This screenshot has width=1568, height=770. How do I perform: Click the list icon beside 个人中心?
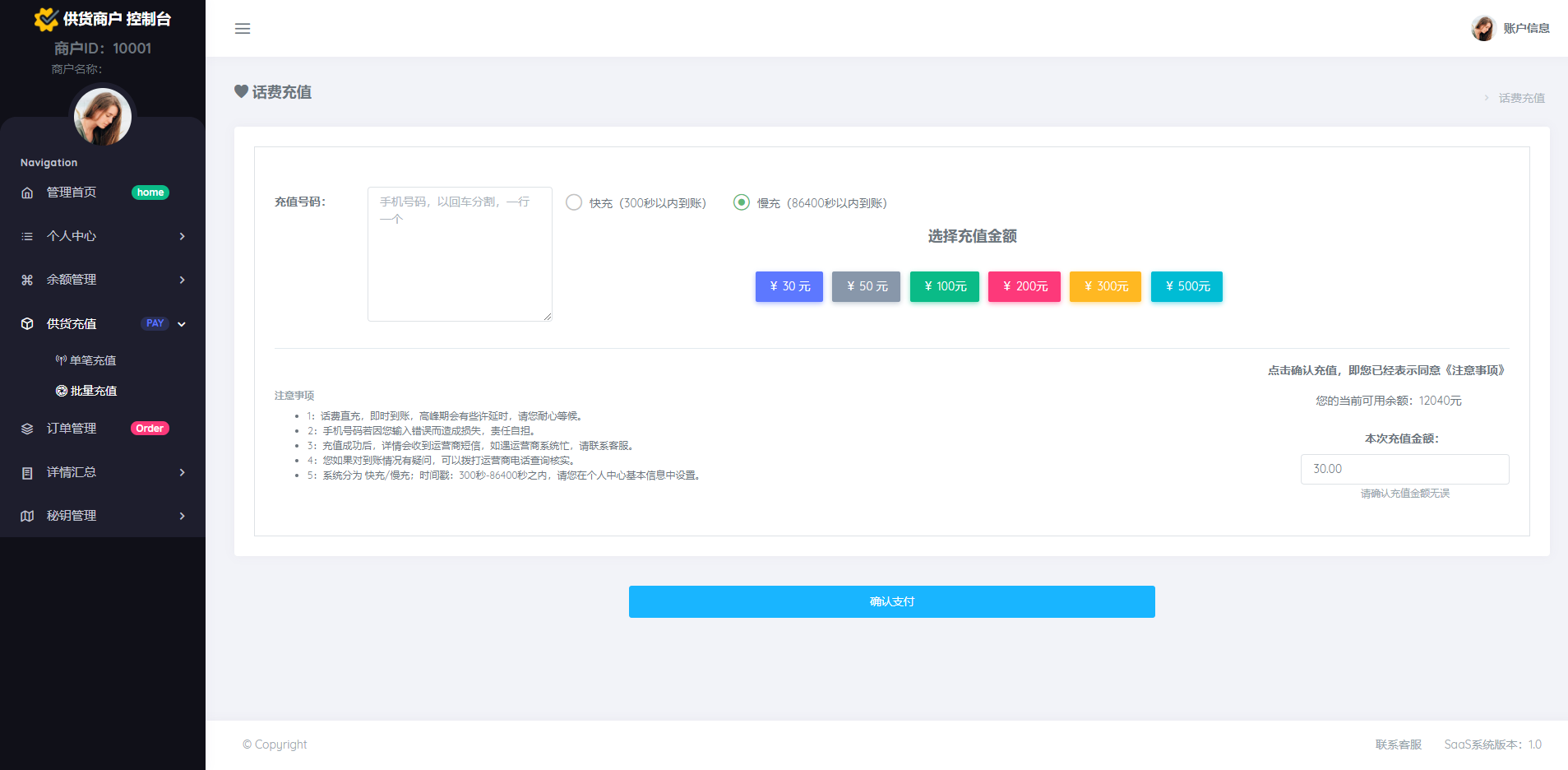tap(27, 236)
